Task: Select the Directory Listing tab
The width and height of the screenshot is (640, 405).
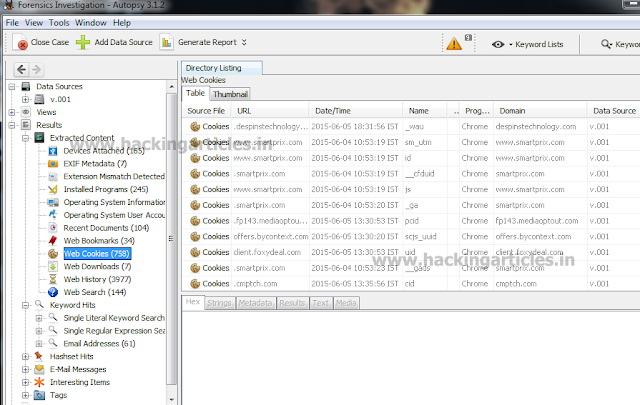Action: coord(222,68)
